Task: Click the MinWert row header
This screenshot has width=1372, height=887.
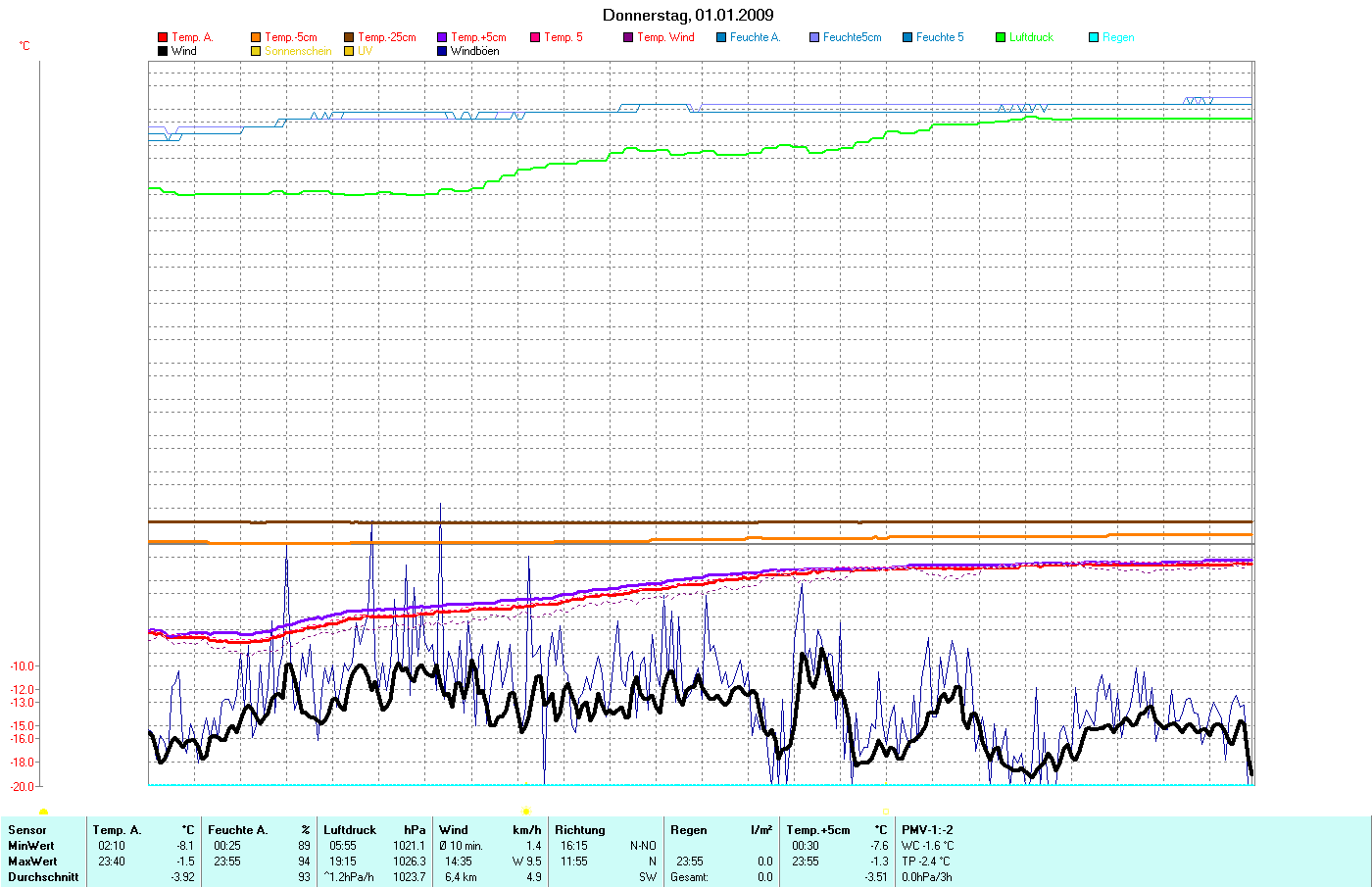Action: pyautogui.click(x=31, y=846)
